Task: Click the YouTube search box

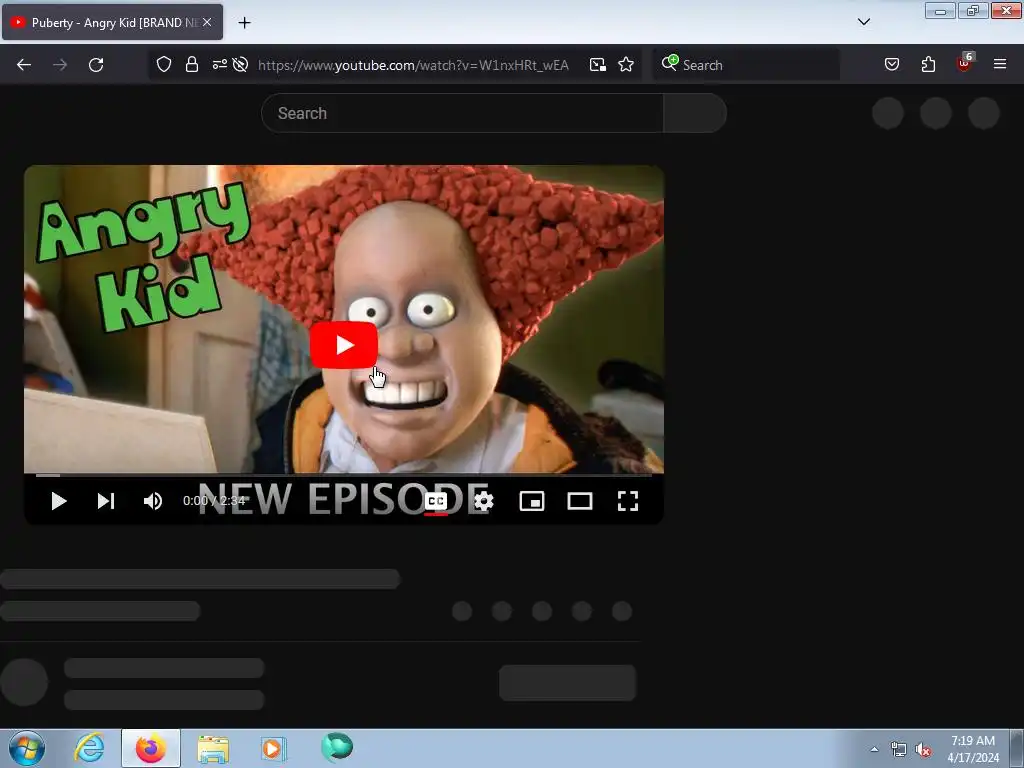Action: tap(462, 113)
